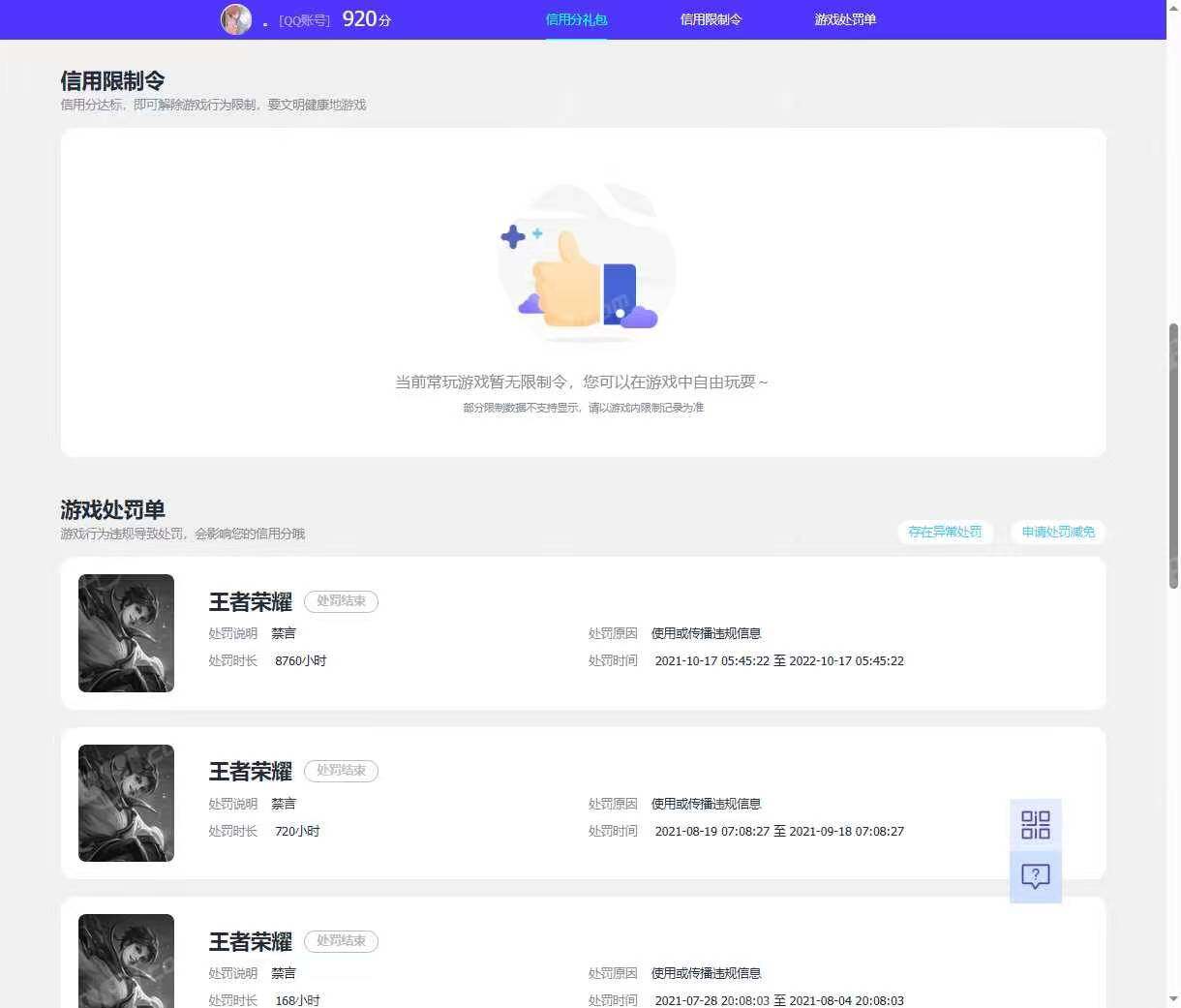Image resolution: width=1181 pixels, height=1008 pixels.
Task: Switch to 游戏处罚单 tab
Action: 845,19
